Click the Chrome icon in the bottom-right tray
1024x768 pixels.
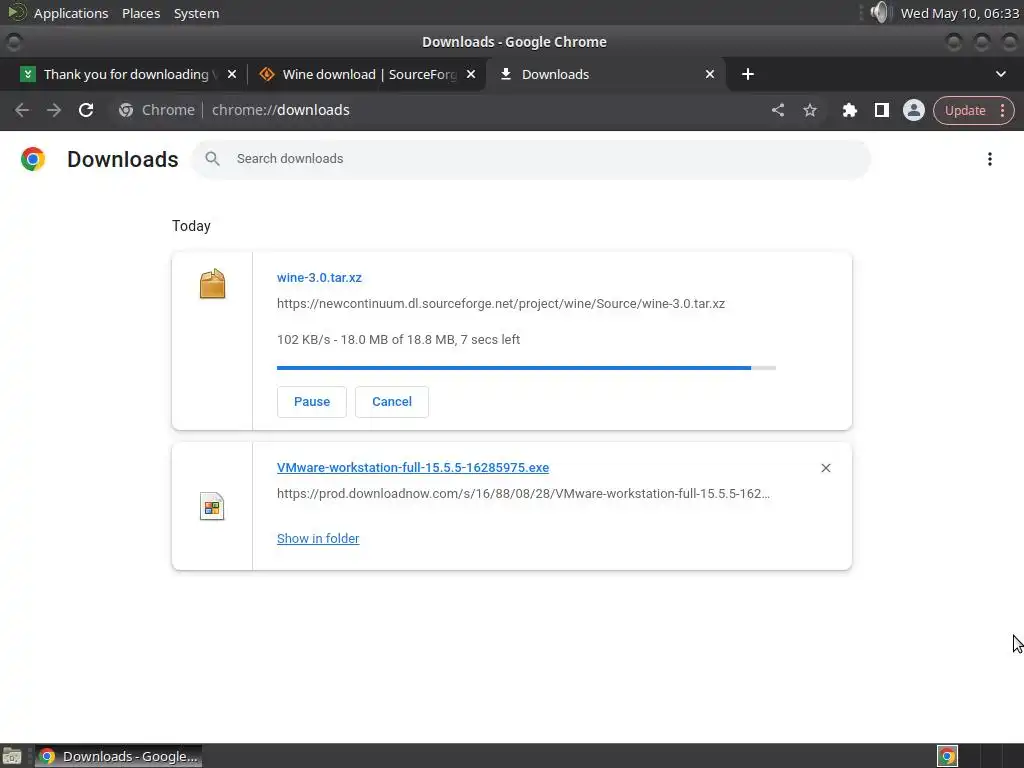pyautogui.click(x=947, y=756)
